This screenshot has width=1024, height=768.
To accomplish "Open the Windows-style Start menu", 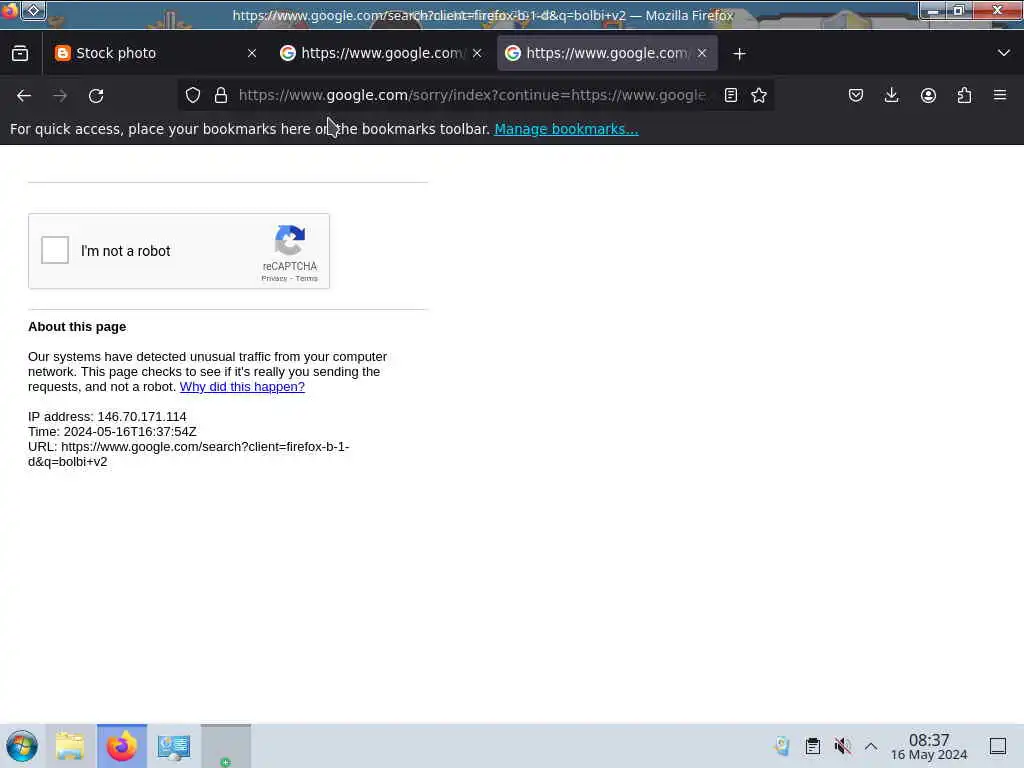I will coord(22,746).
